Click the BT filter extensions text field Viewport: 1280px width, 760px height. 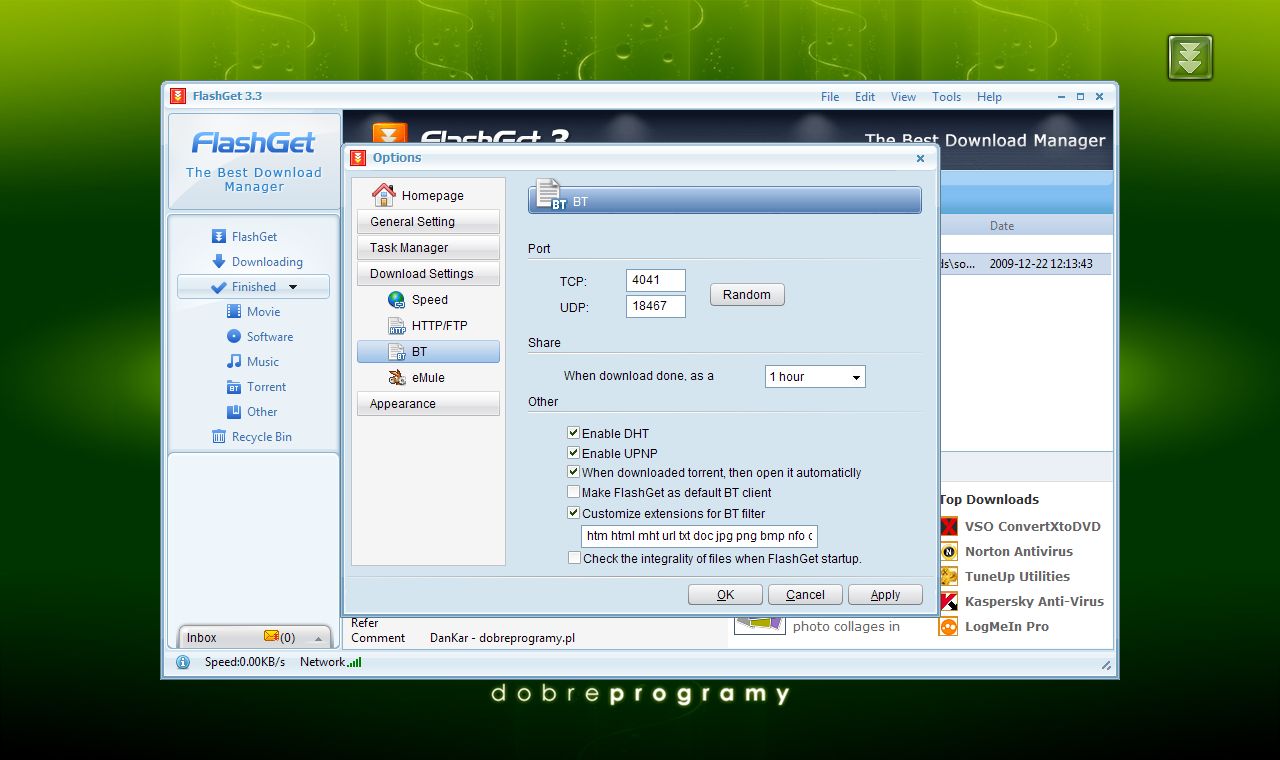coord(699,536)
